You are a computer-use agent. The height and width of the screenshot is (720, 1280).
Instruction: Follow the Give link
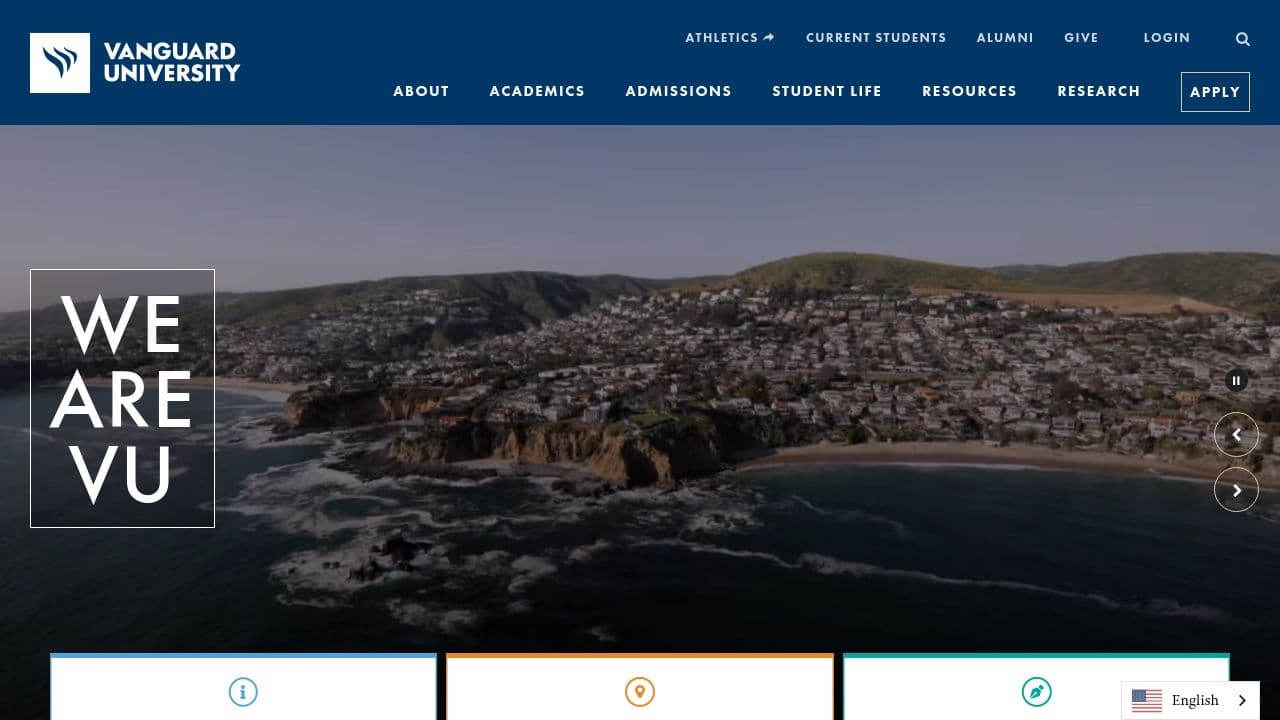click(1081, 38)
